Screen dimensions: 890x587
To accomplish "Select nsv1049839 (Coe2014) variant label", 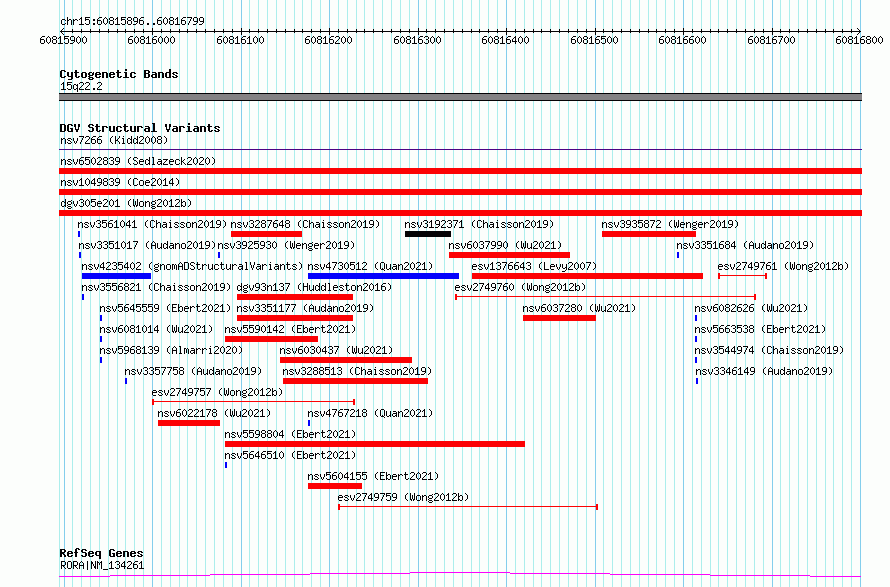I will 120,182.
